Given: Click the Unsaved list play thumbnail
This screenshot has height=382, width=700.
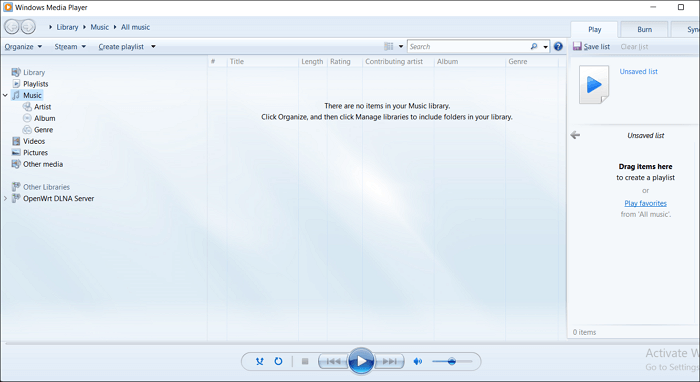Looking at the screenshot, I should pyautogui.click(x=594, y=84).
